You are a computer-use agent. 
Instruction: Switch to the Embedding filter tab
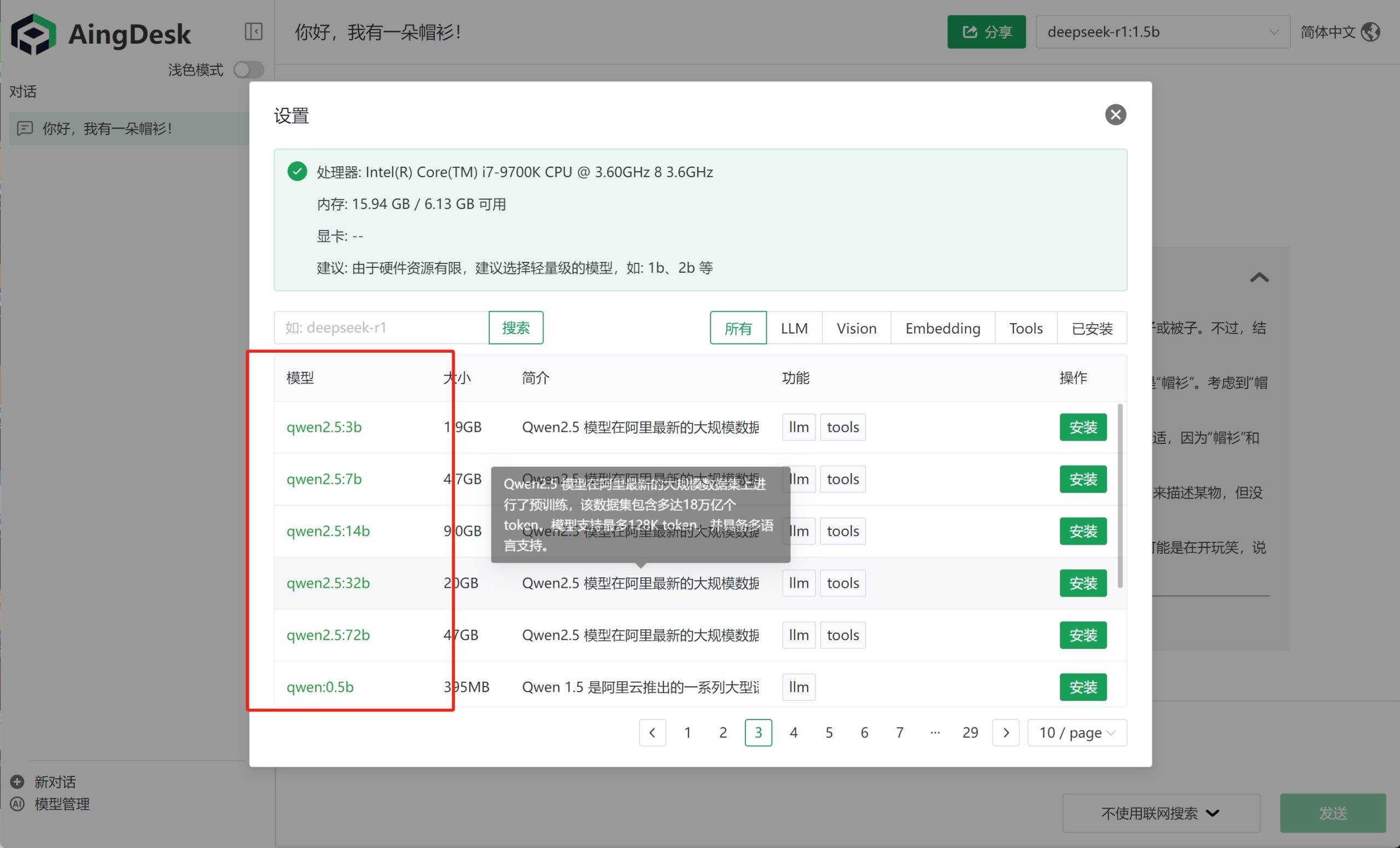942,328
